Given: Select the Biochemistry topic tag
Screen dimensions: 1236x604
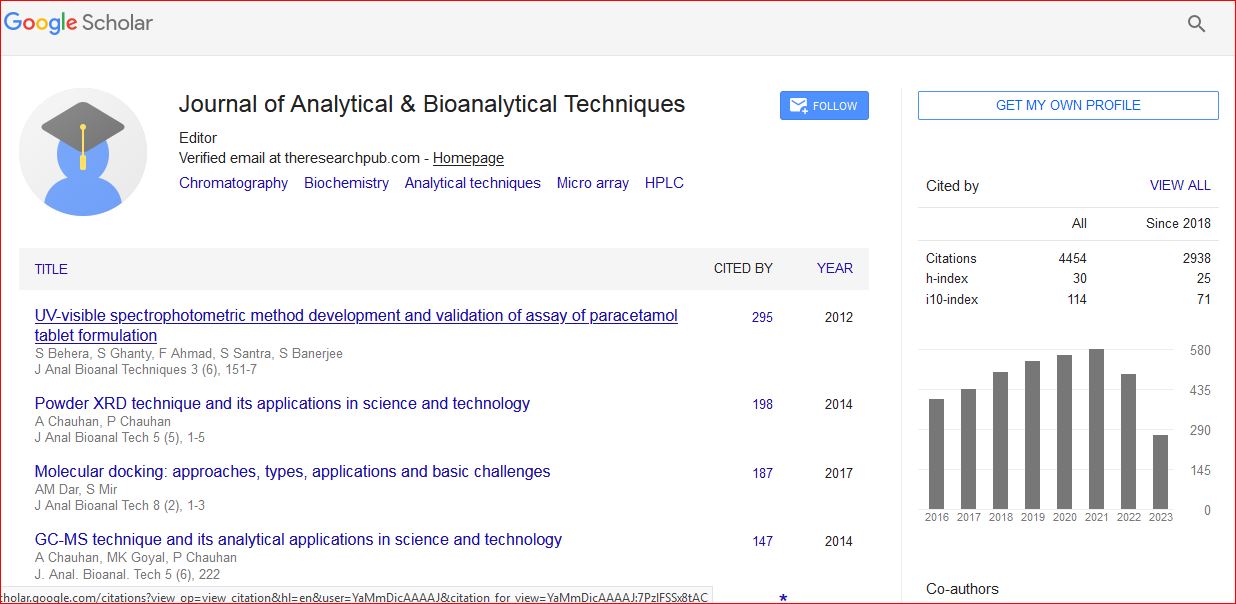Looking at the screenshot, I should pyautogui.click(x=346, y=183).
